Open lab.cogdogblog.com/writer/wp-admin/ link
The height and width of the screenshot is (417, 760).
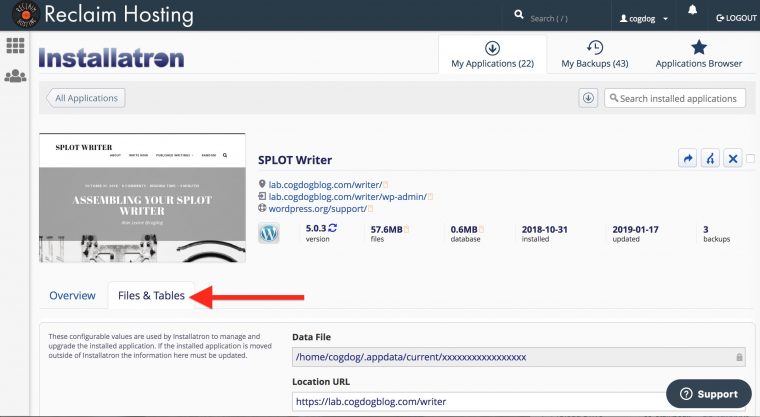tap(348, 197)
